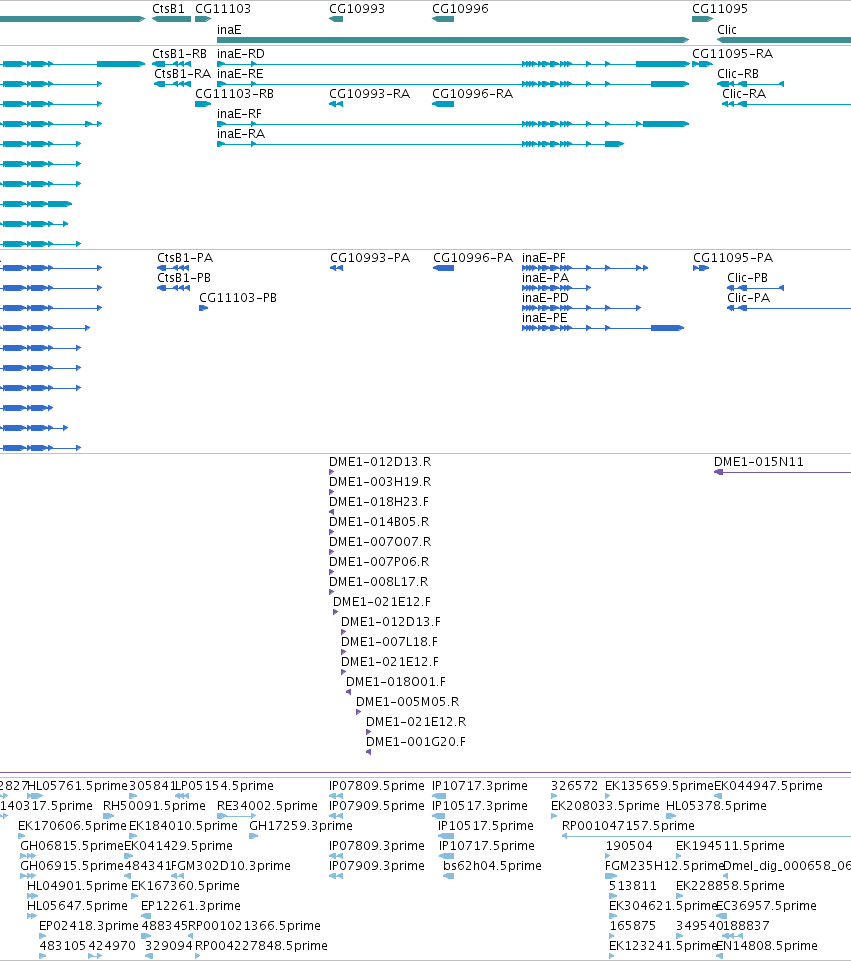Open the EK208033.5prime EST label
The width and height of the screenshot is (851, 961).
coord(605,805)
